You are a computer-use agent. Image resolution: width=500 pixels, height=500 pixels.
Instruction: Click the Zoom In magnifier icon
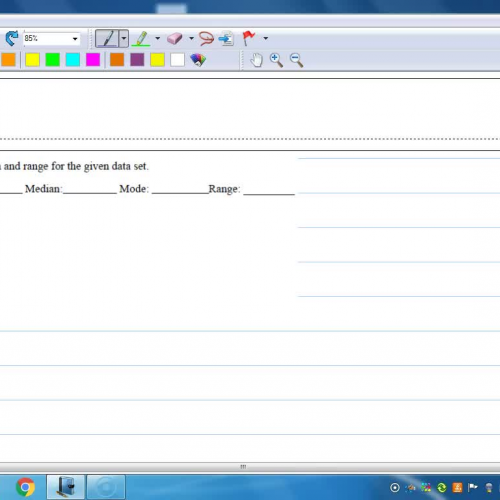coord(276,60)
